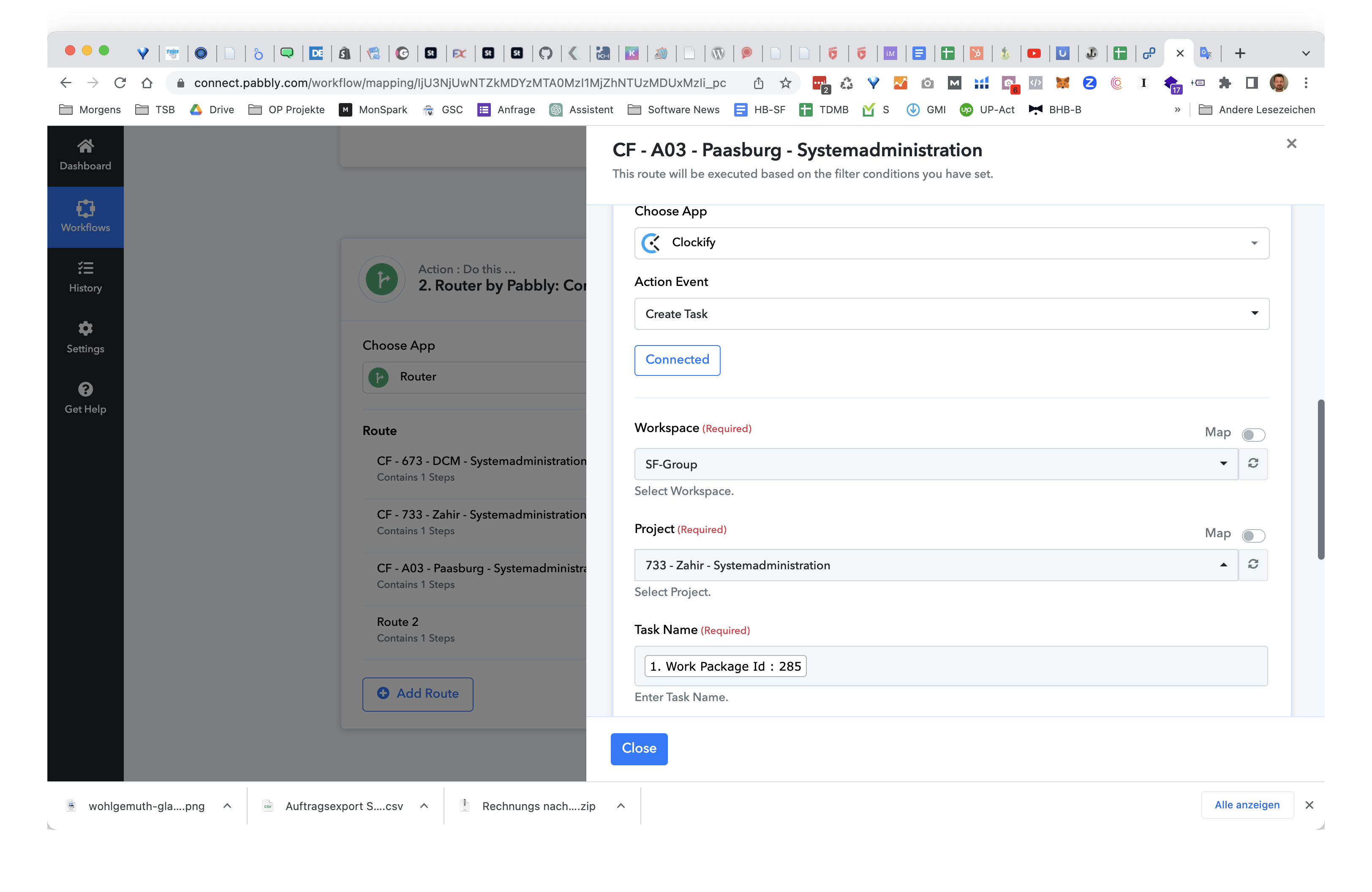Screen dimensions: 1372x892
Task: Open the Drive bookmark
Action: point(212,109)
